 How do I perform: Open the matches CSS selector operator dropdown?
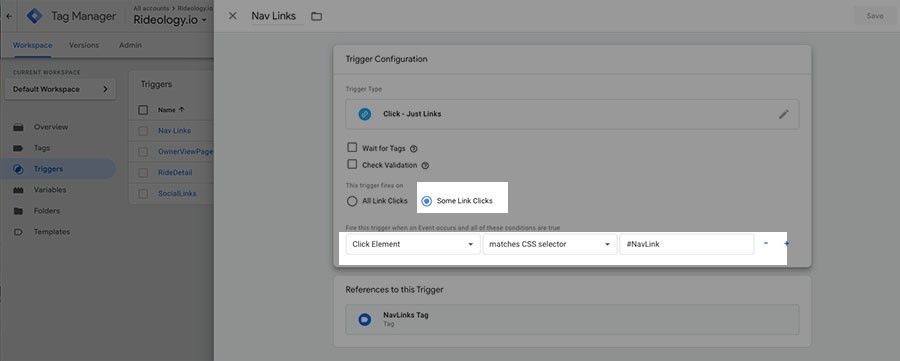click(x=550, y=244)
